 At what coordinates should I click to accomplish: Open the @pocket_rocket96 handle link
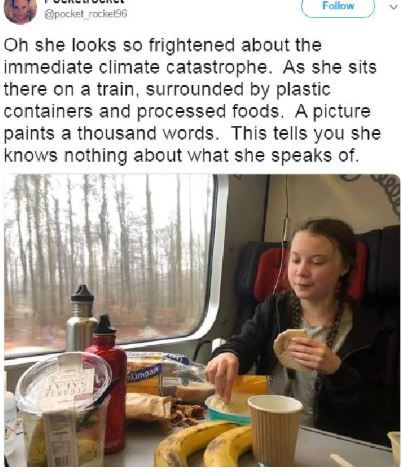[x=86, y=14]
